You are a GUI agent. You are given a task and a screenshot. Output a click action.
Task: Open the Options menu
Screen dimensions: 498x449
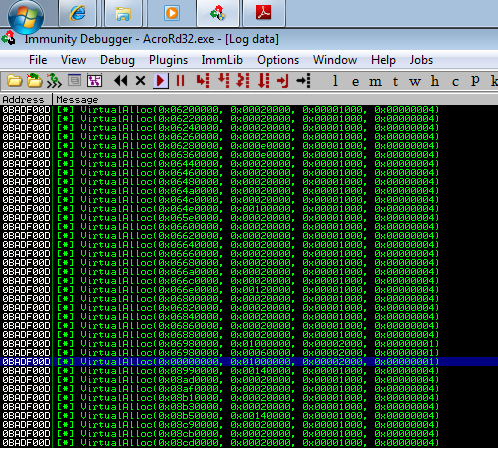pyautogui.click(x=278, y=60)
